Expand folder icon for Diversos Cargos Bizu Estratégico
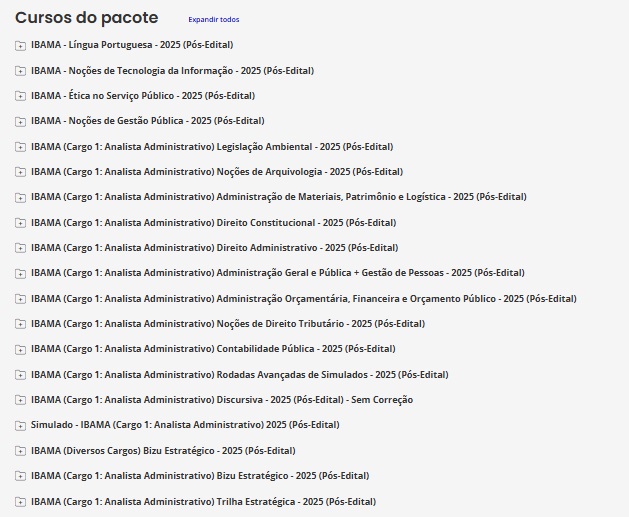 (x=20, y=451)
